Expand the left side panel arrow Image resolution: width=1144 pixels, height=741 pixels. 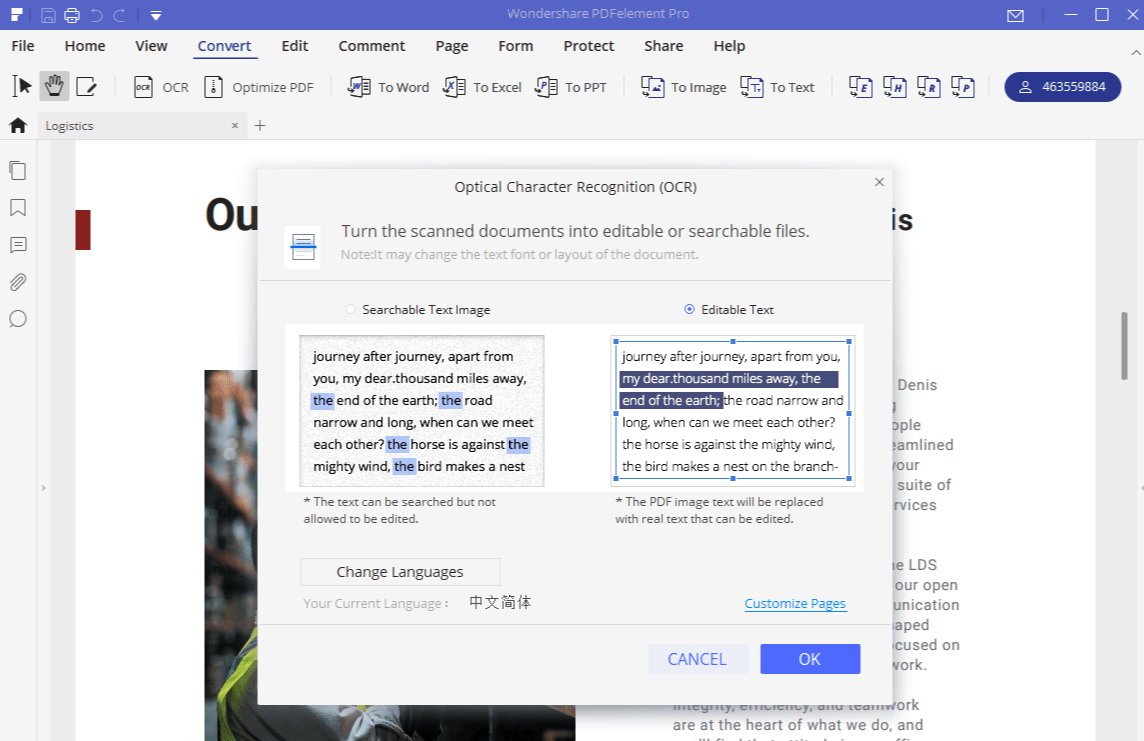[42, 488]
